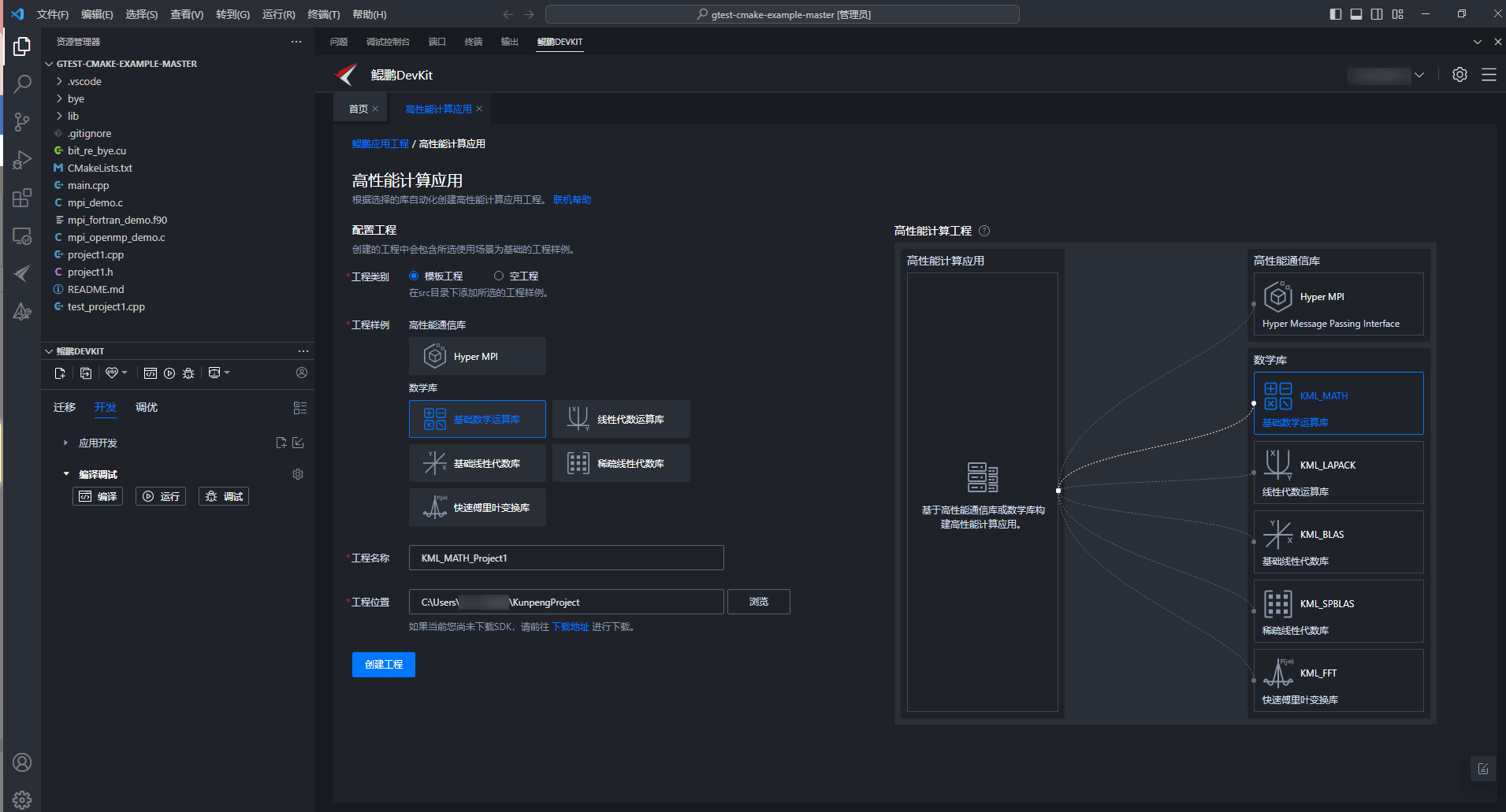Open the 下载地址 link

pos(571,627)
